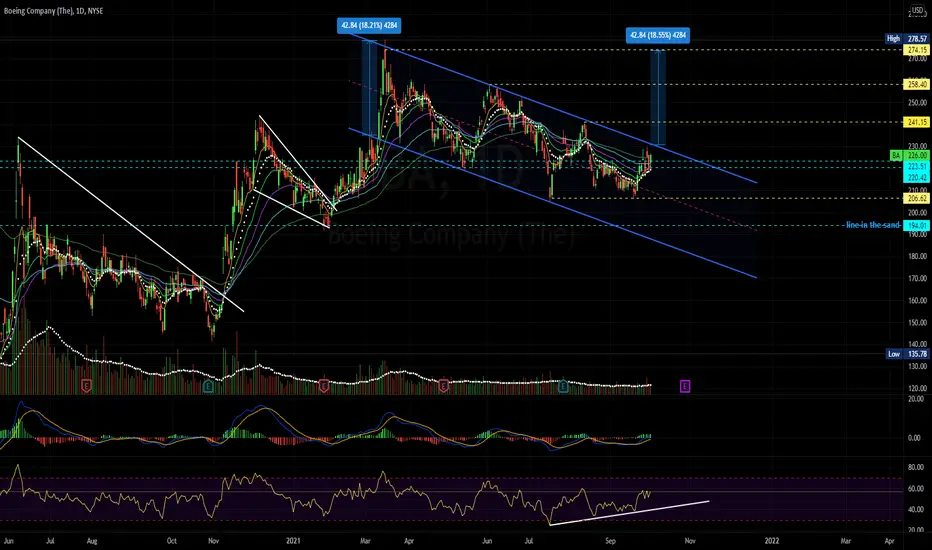Click the teal earnings E marker in late July 2021

tap(562, 386)
